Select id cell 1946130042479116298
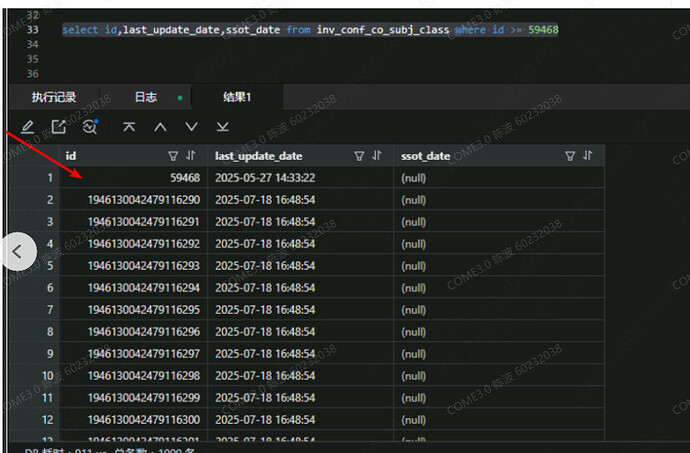Image resolution: width=690 pixels, height=453 pixels. click(x=133, y=376)
